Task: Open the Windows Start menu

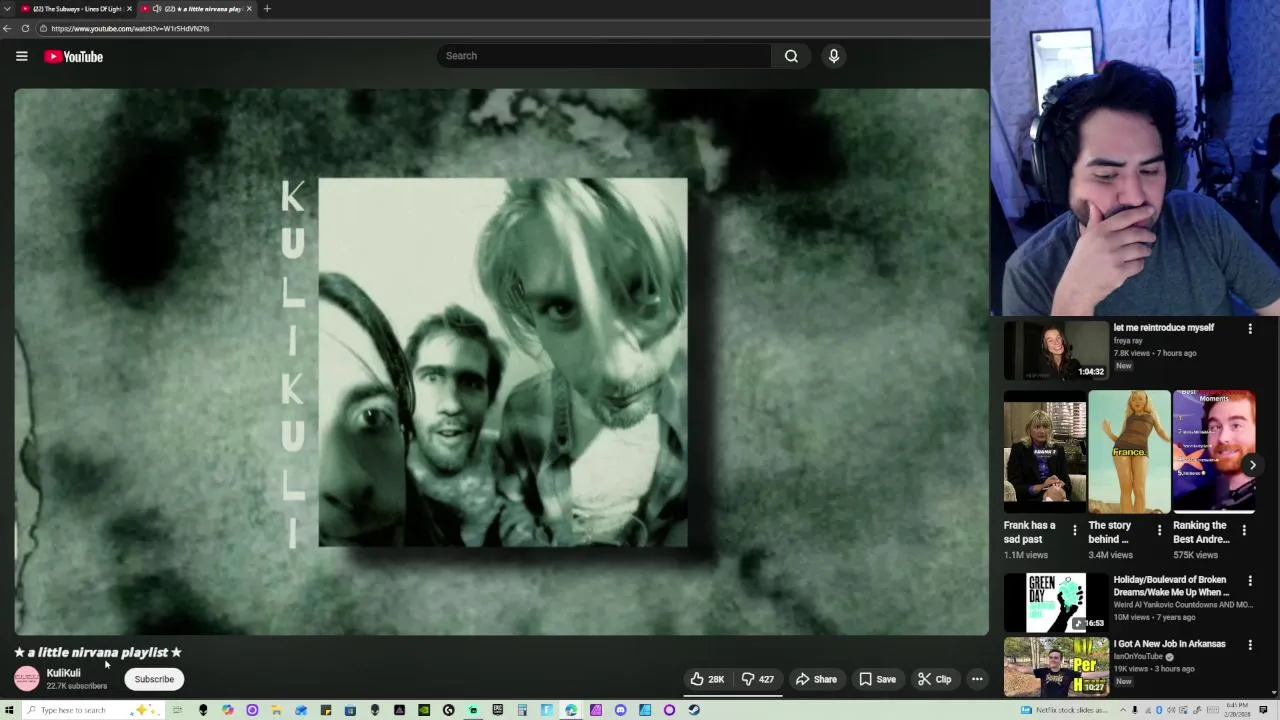Action: tap(9, 710)
